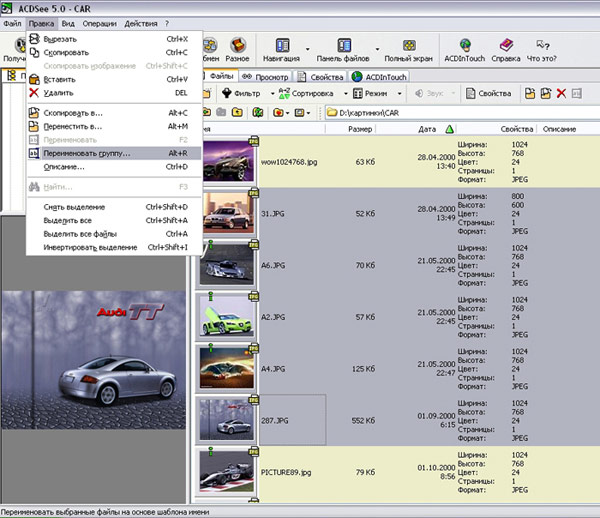Click the Навигация toolbar button
Screen dimensions: 600x518
point(282,50)
